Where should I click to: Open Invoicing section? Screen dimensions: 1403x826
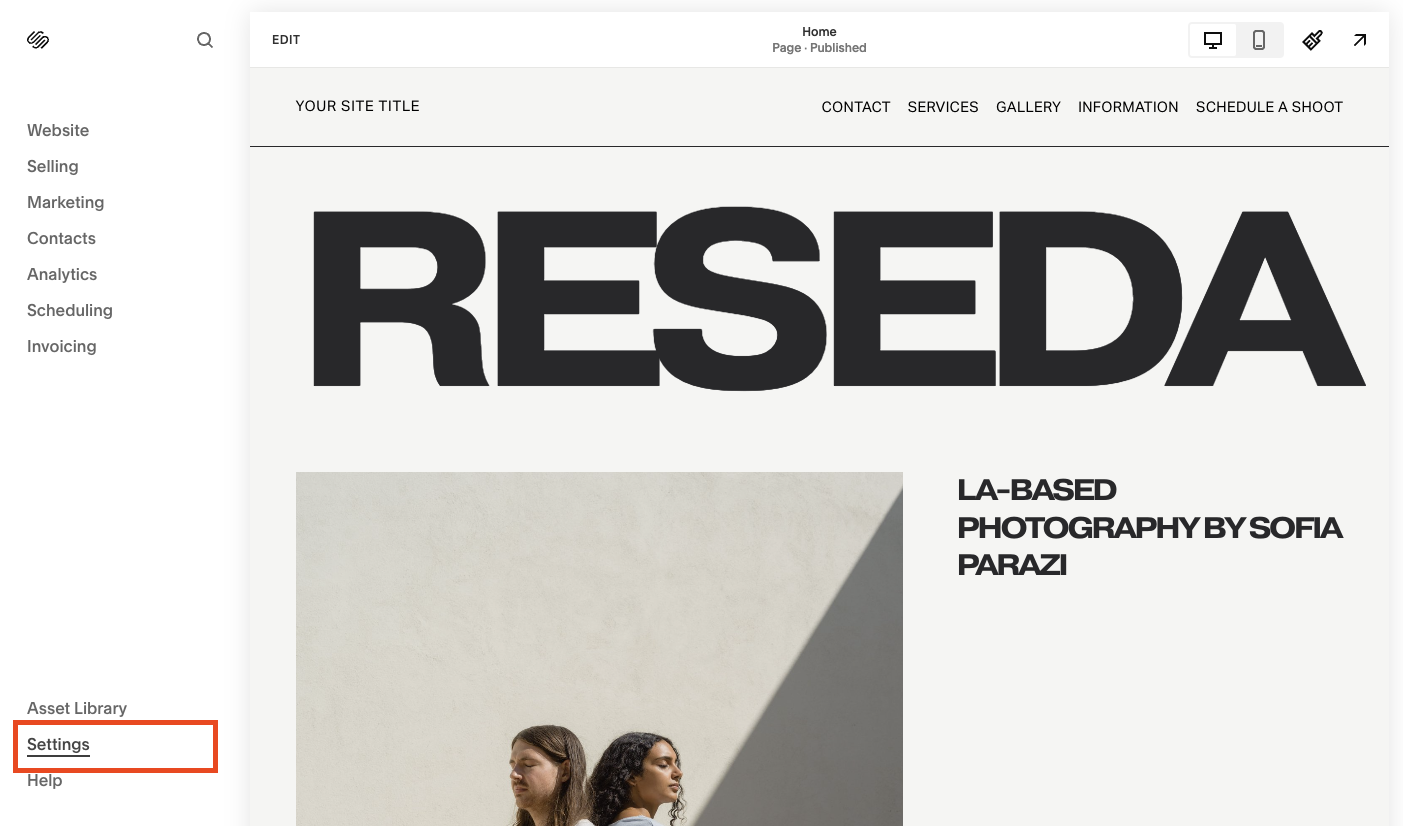pyautogui.click(x=62, y=346)
